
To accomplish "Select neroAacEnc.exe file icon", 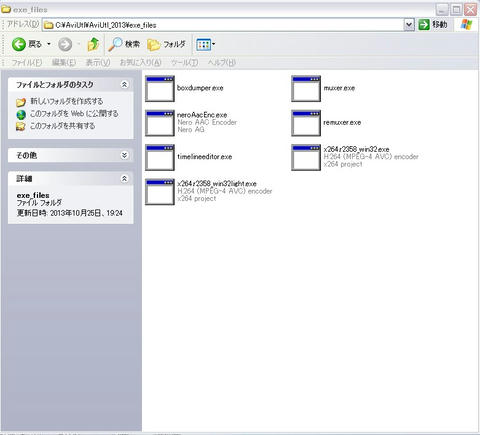I will [x=160, y=123].
